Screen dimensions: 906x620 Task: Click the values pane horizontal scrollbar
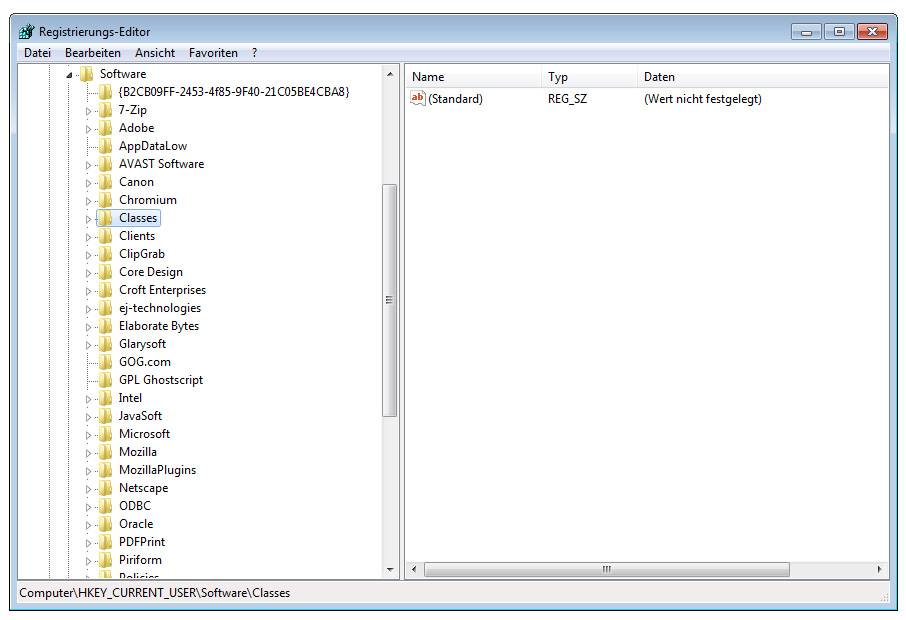click(x=606, y=569)
